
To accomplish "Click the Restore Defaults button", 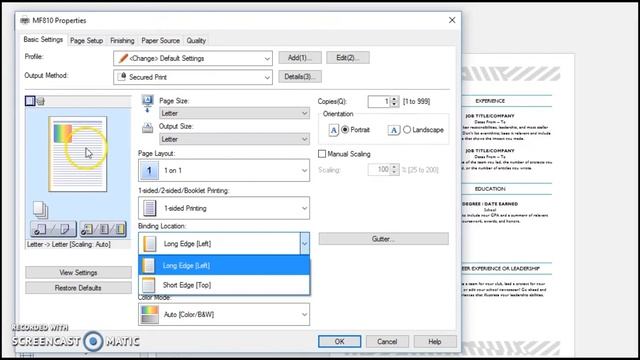I will (x=78, y=288).
